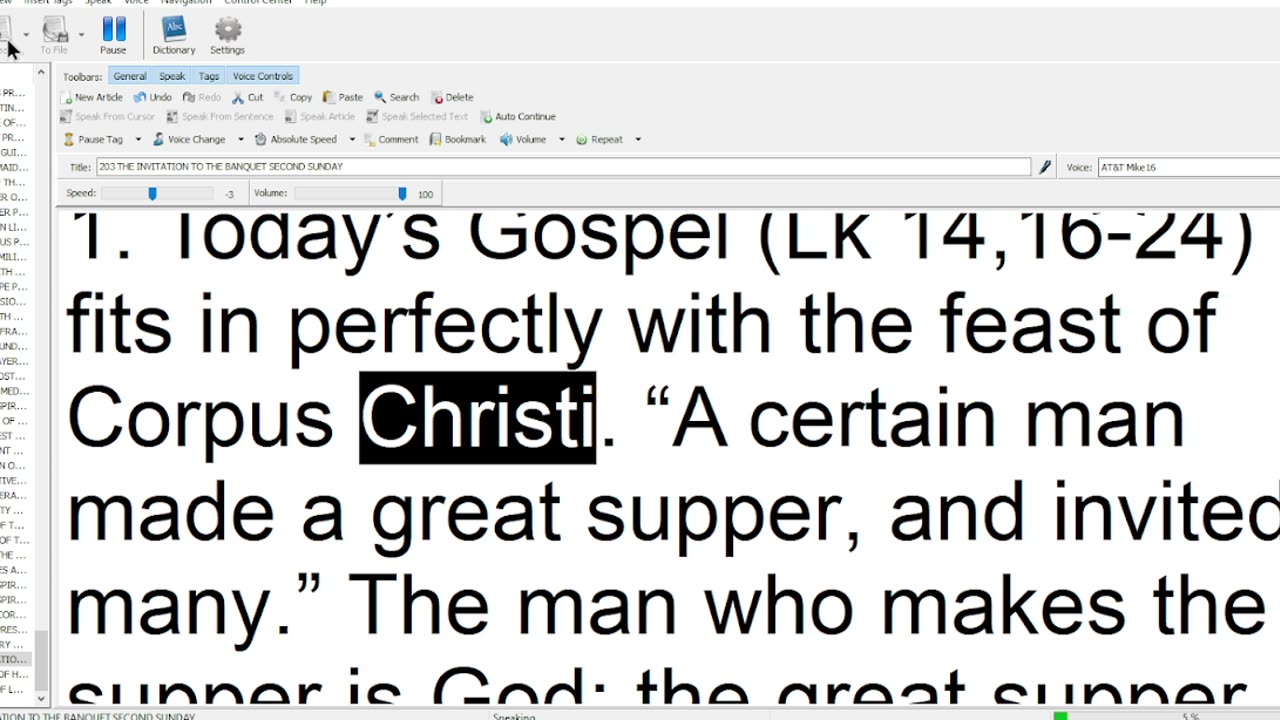Click the pen icon beside the title
Viewport: 1280px width, 720px height.
point(1045,167)
